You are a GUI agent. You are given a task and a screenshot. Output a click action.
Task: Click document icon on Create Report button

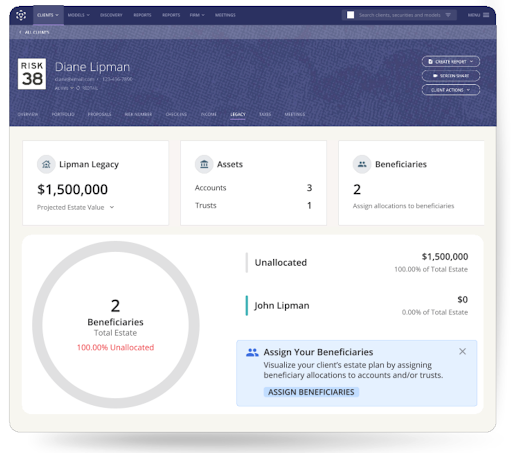tap(430, 62)
